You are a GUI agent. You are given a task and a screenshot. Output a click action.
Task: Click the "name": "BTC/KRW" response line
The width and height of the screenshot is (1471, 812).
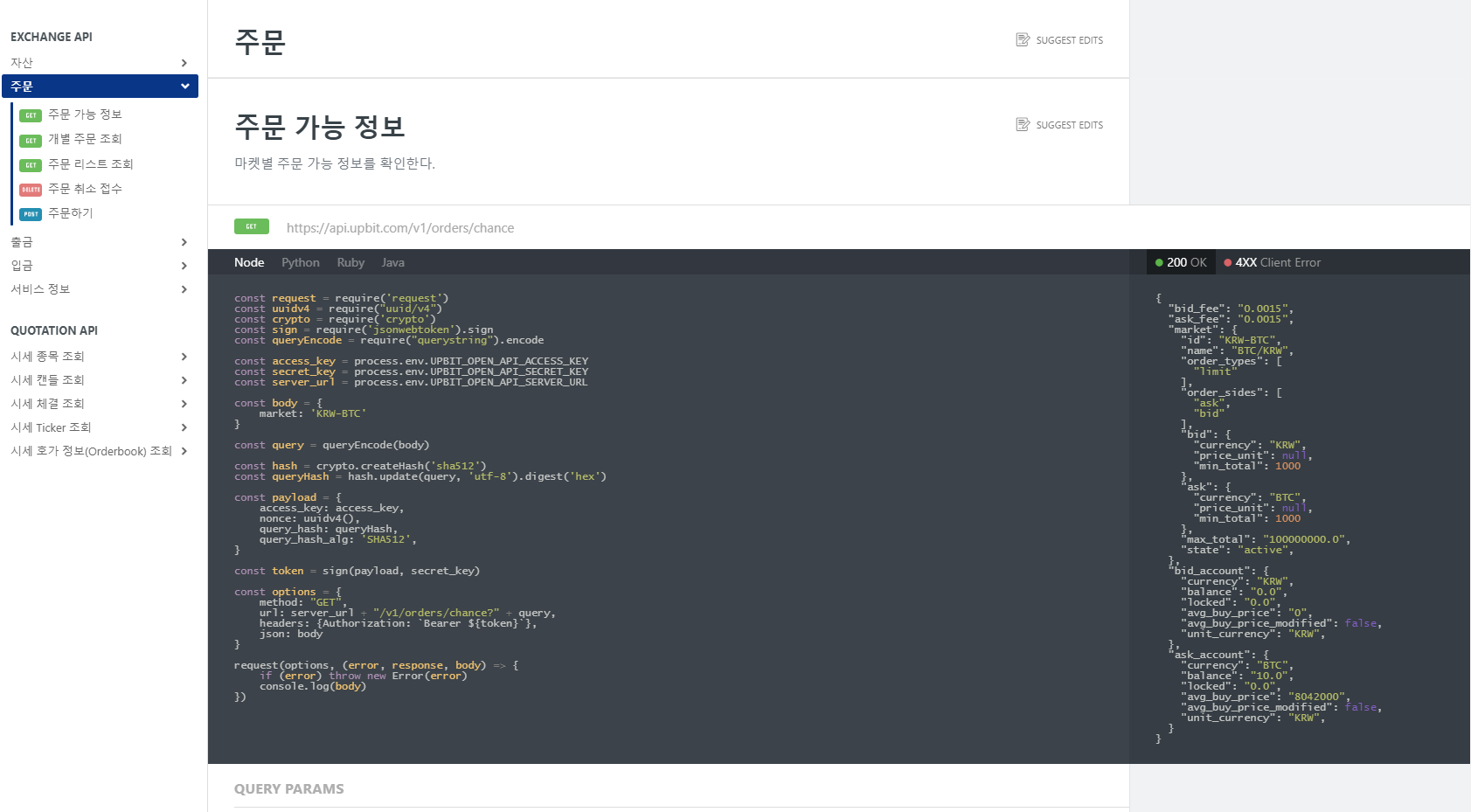(x=1238, y=350)
